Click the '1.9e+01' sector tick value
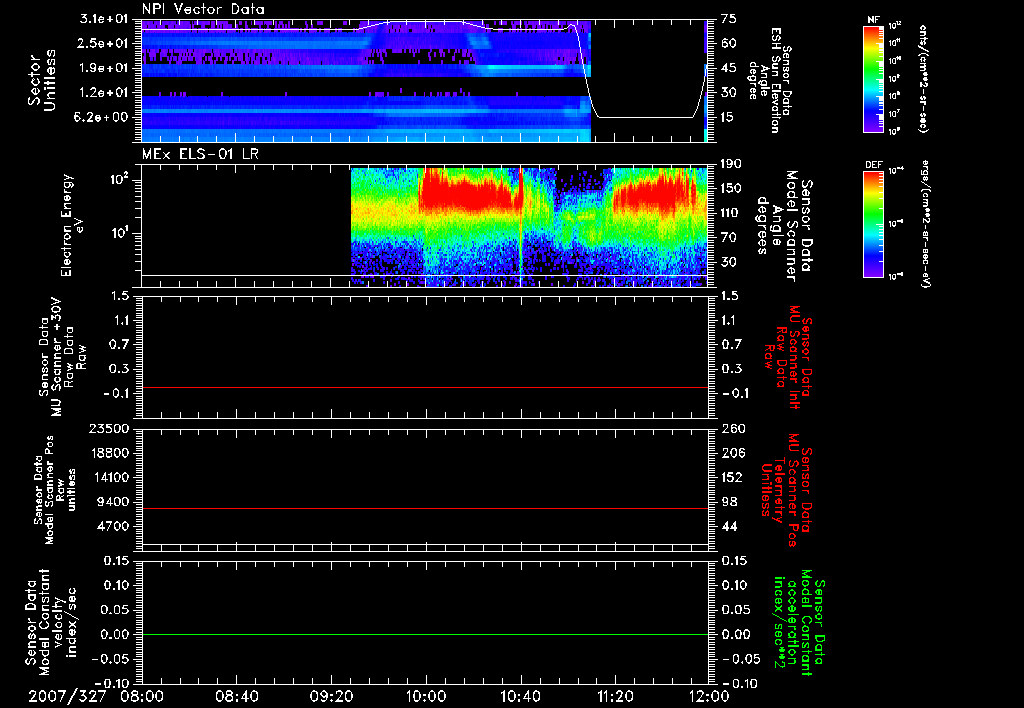1024x708 pixels. click(x=104, y=68)
